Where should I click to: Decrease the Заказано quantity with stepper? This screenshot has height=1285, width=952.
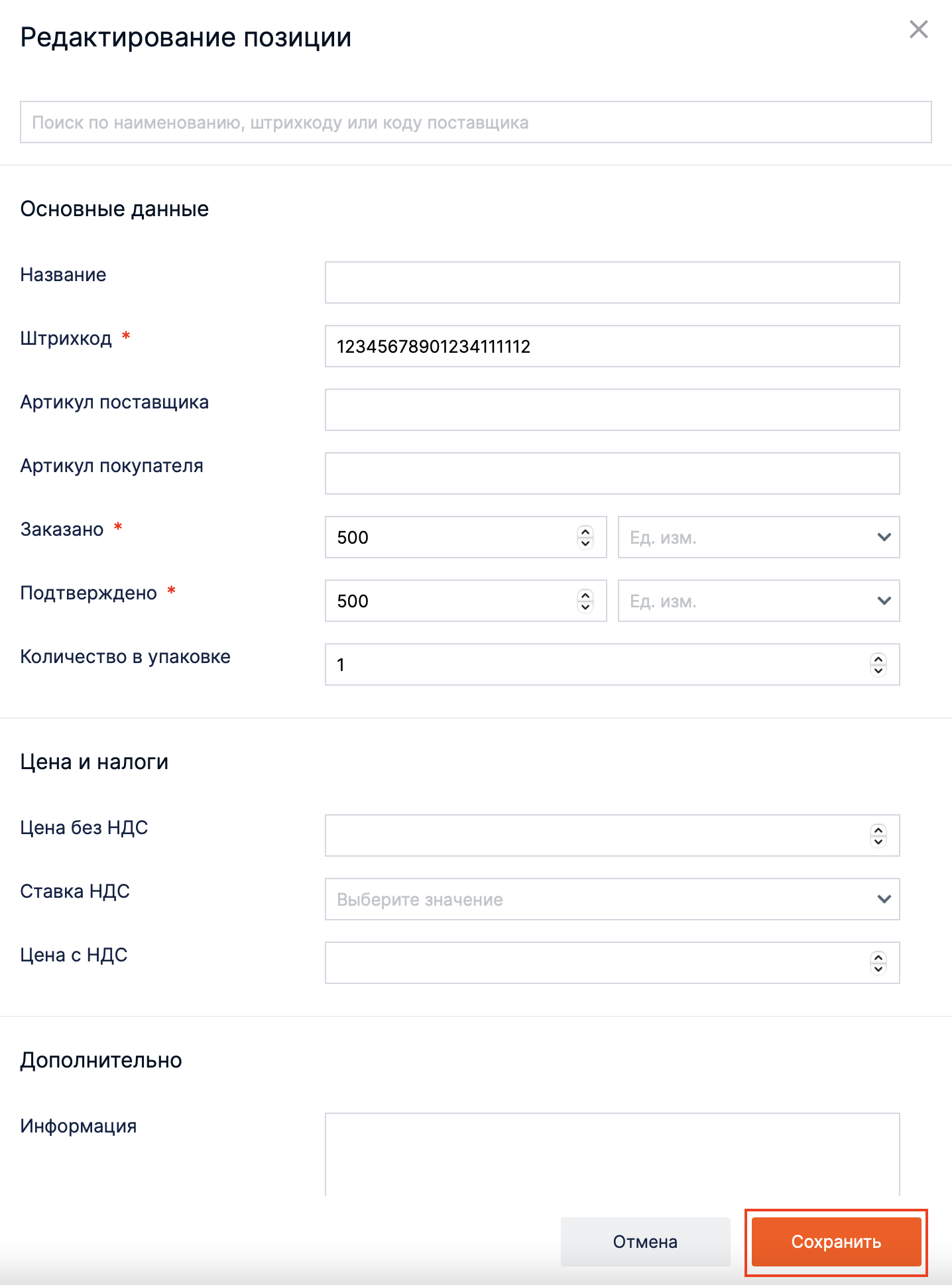click(x=585, y=543)
